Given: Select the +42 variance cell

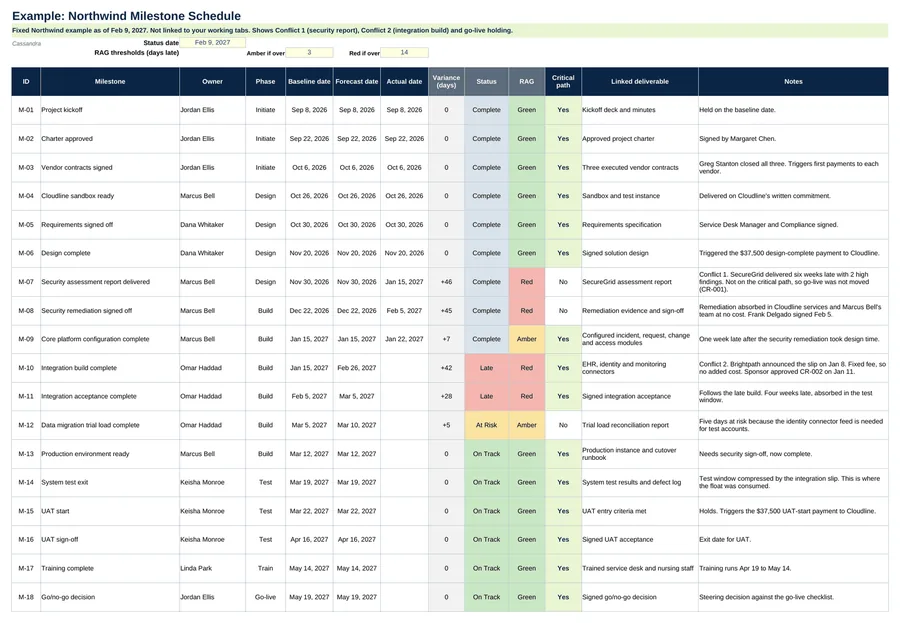Looking at the screenshot, I should [x=446, y=367].
